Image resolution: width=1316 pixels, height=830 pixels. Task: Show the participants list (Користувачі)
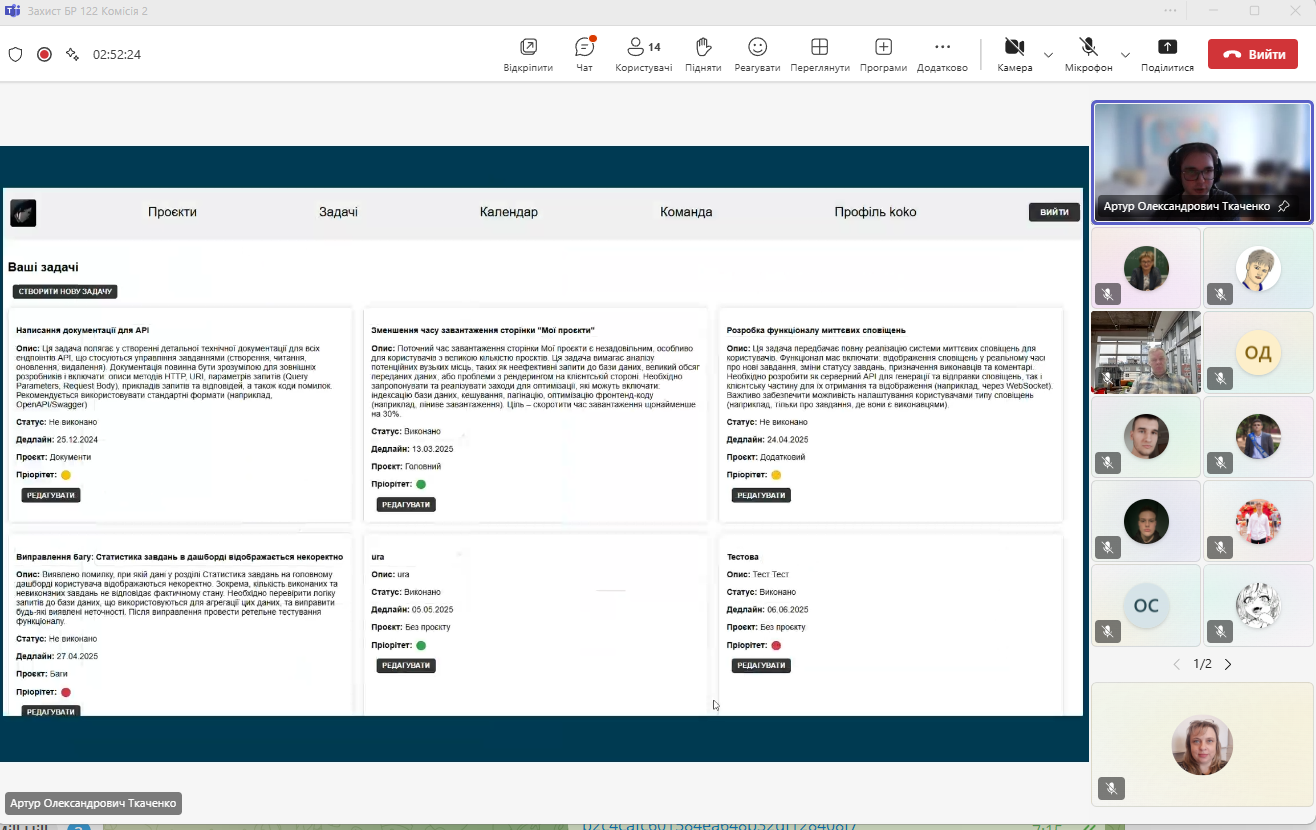(643, 54)
